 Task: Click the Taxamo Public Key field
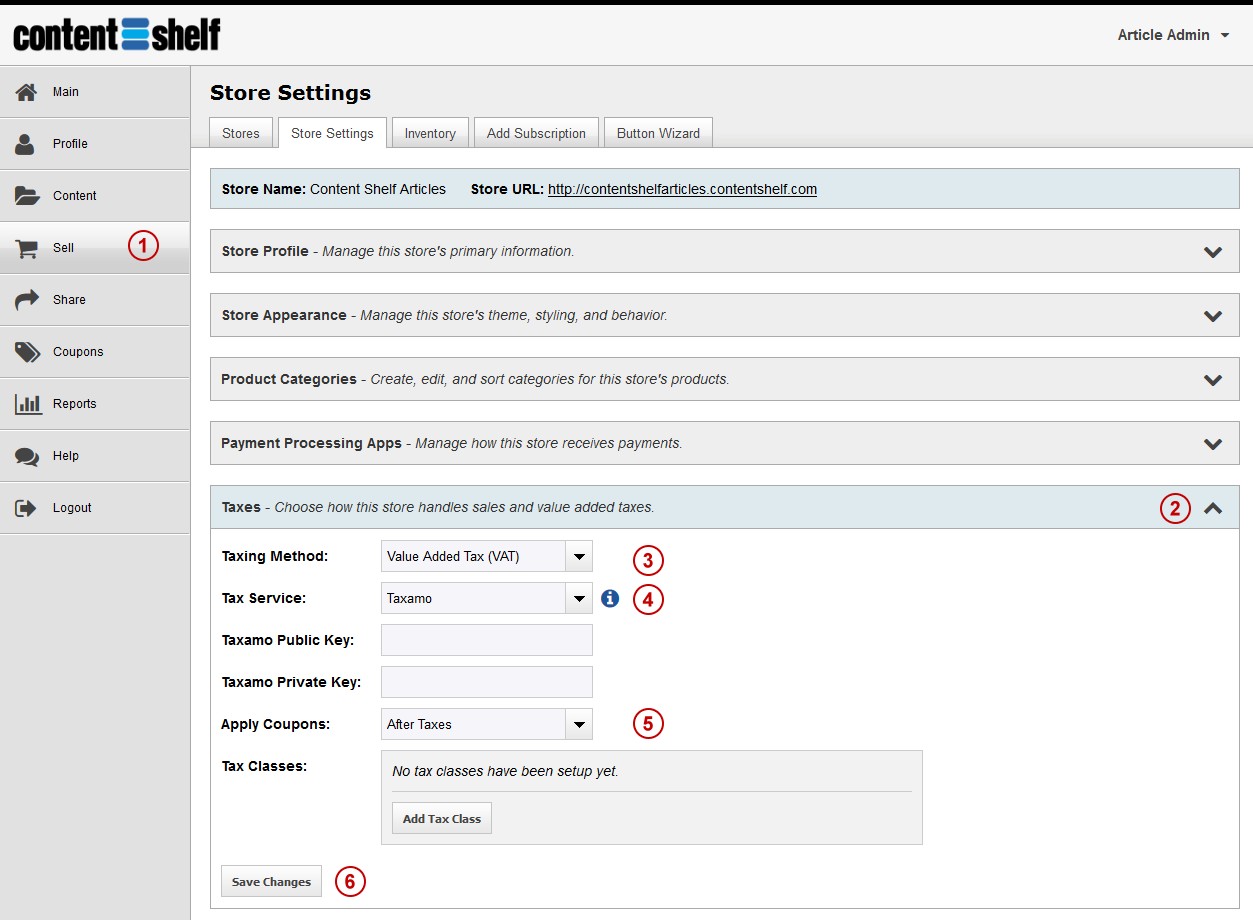487,640
